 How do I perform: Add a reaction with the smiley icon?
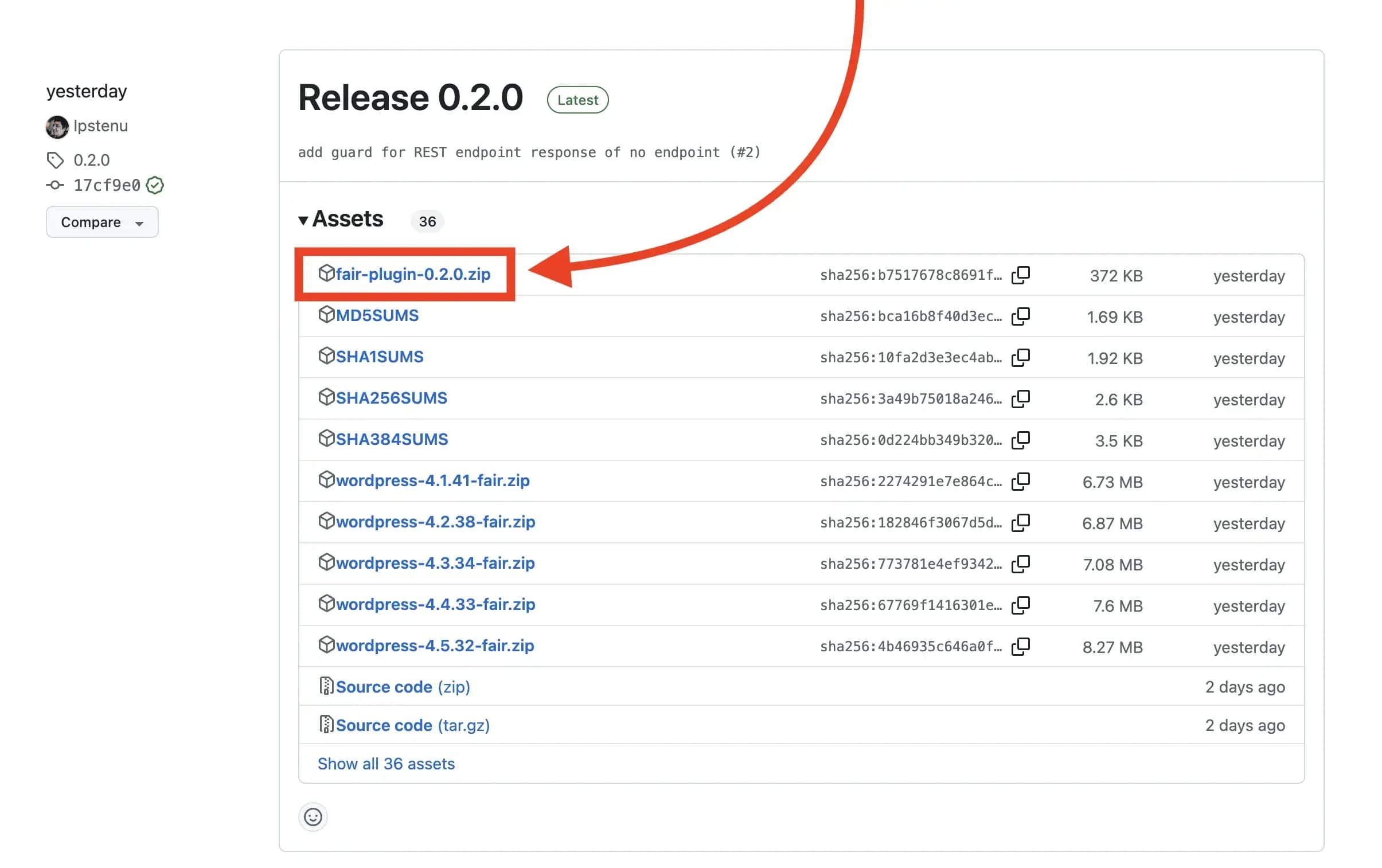(313, 816)
